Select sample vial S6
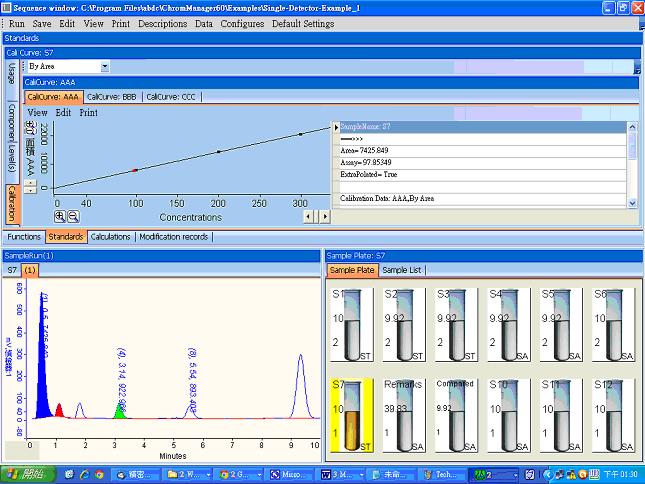Viewport: 645px width, 484px height. coord(613,325)
